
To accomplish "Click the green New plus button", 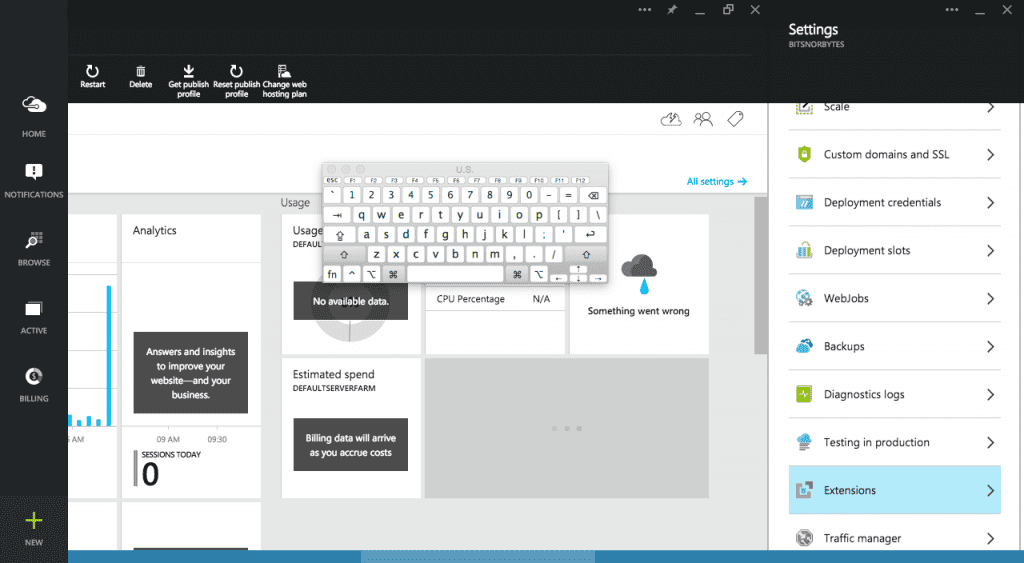I will point(34,521).
